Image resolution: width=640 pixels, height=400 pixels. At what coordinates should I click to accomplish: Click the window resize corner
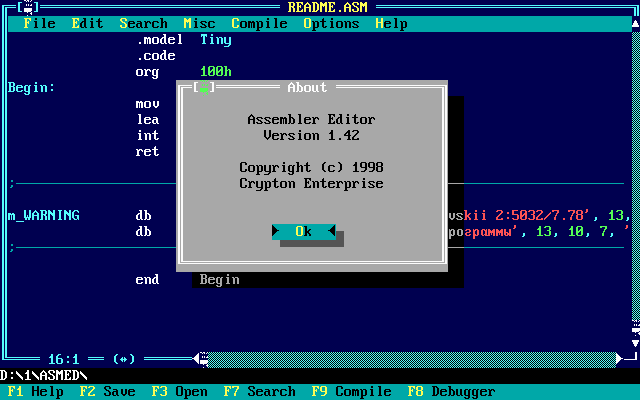(631, 359)
